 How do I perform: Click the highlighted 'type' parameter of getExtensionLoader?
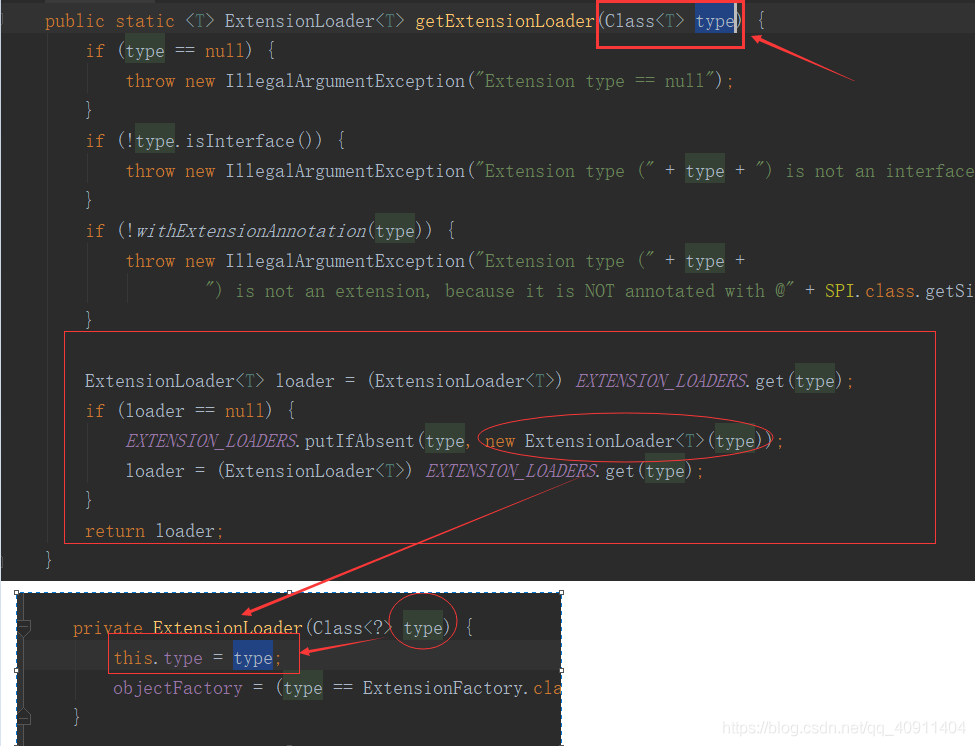(715, 21)
